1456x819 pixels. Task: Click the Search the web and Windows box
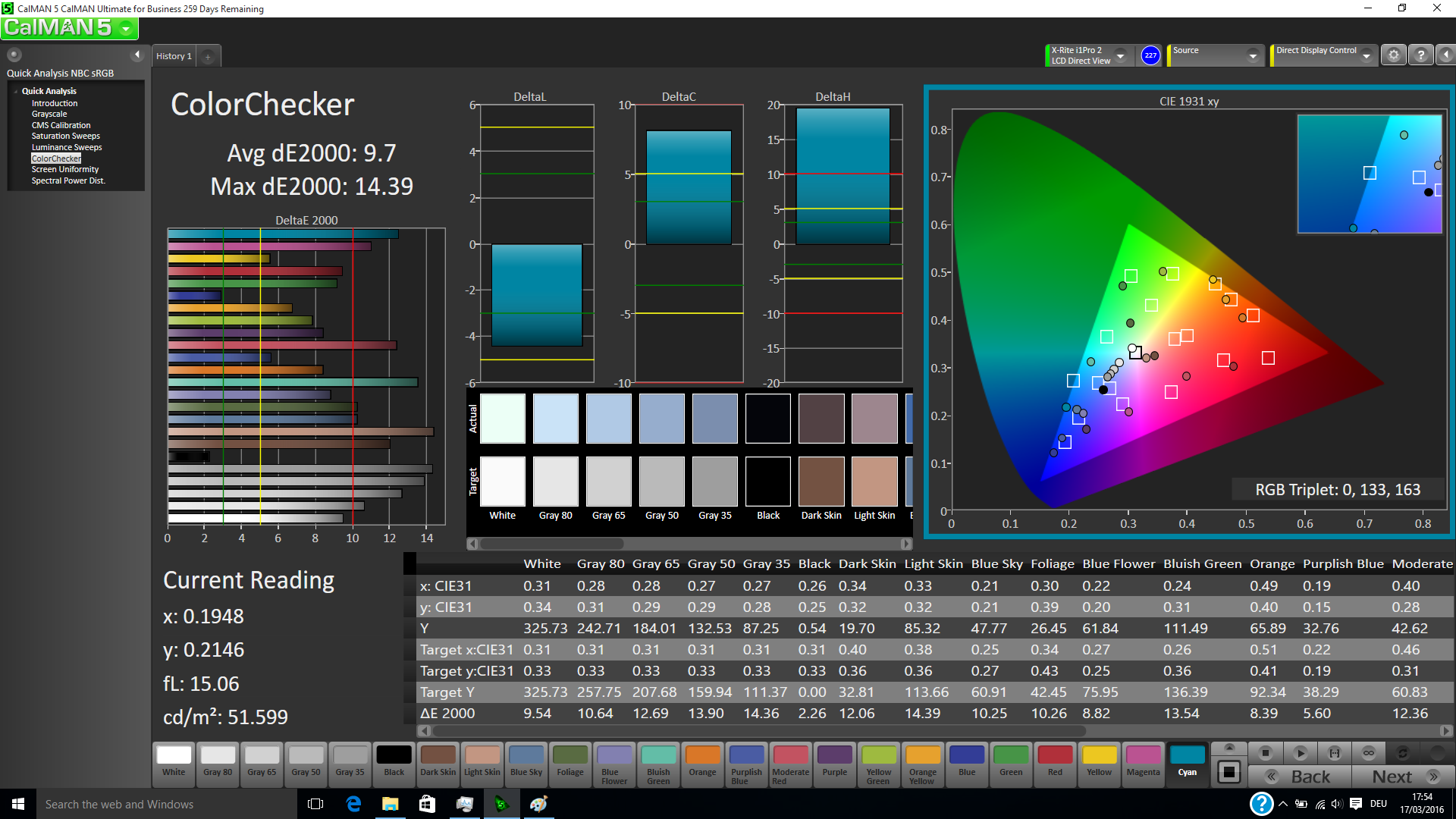click(166, 804)
